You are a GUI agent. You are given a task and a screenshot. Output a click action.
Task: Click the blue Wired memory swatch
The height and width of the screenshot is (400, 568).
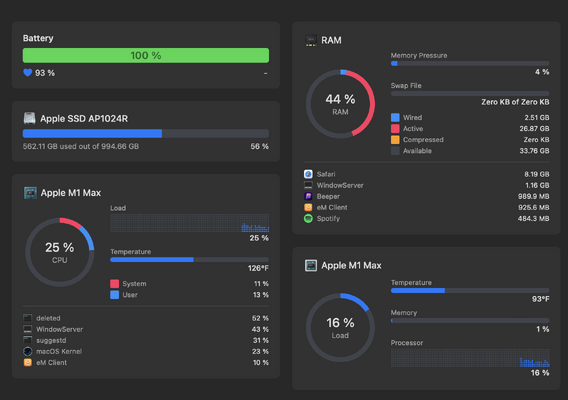395,117
